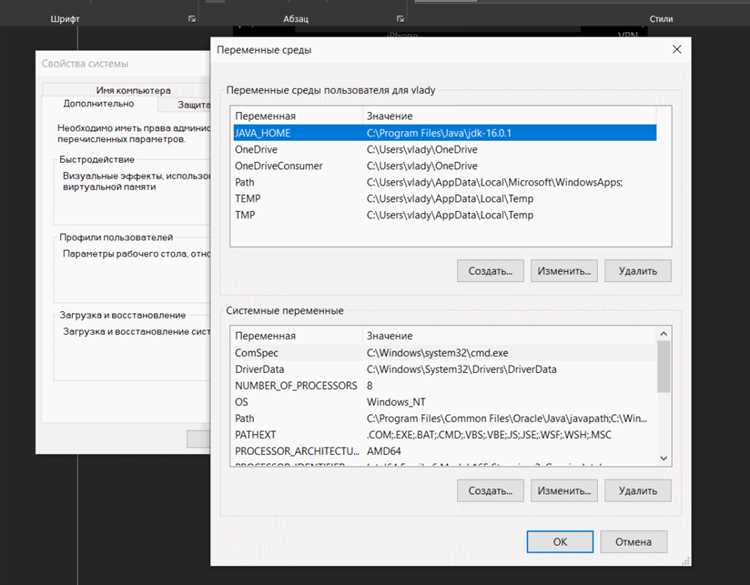Click the AMD64 value cell
Image resolution: width=750 pixels, height=585 pixels.
384,451
